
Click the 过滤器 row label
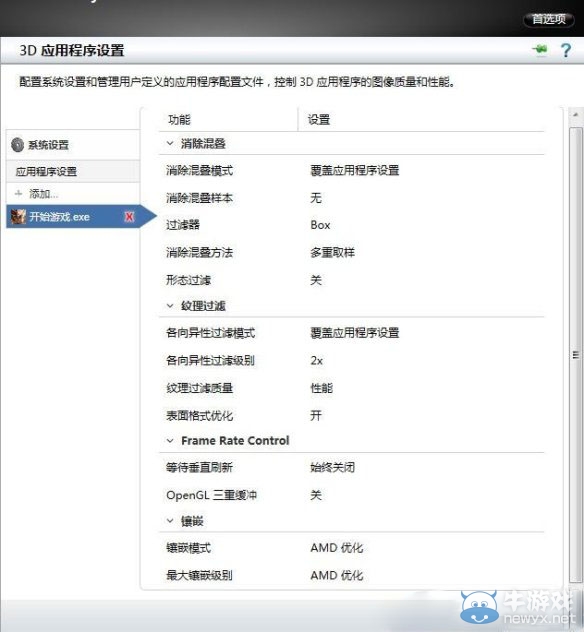point(183,225)
